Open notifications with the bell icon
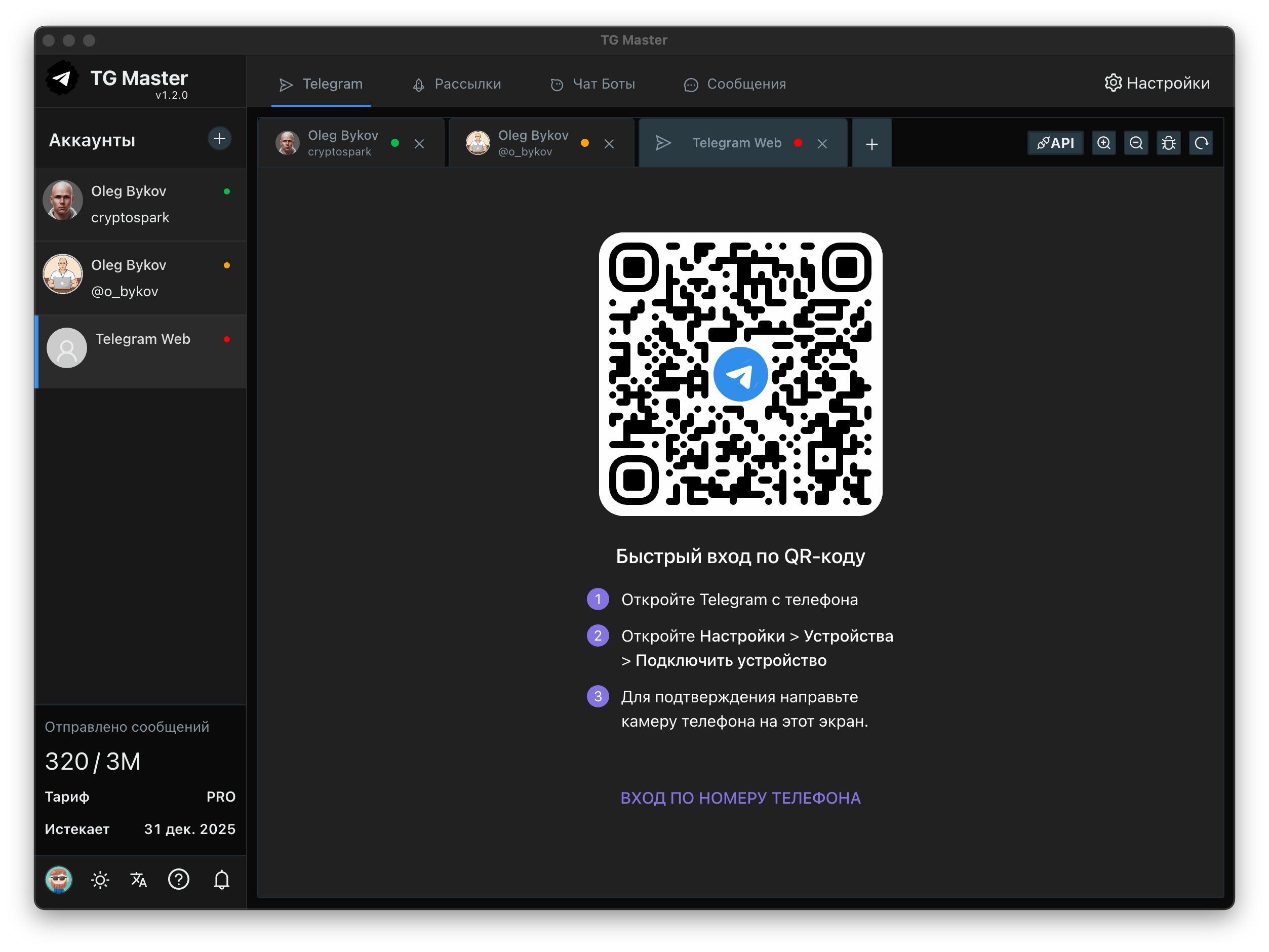The width and height of the screenshot is (1269, 952). coord(221,880)
